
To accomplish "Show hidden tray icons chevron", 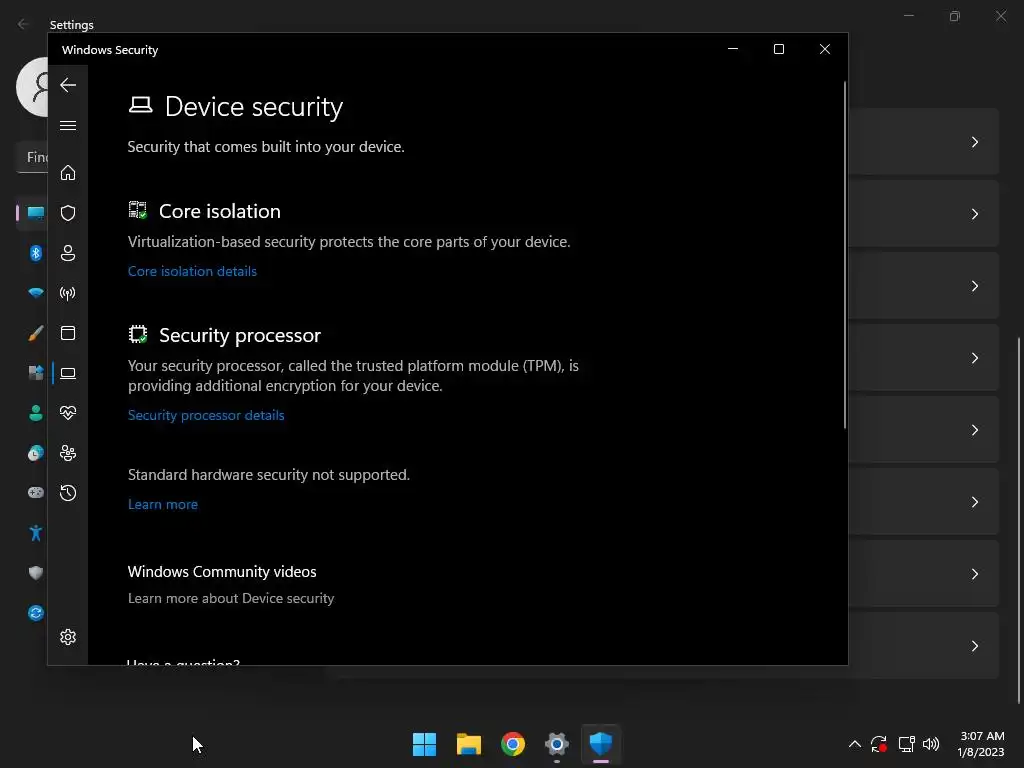I will 854,744.
